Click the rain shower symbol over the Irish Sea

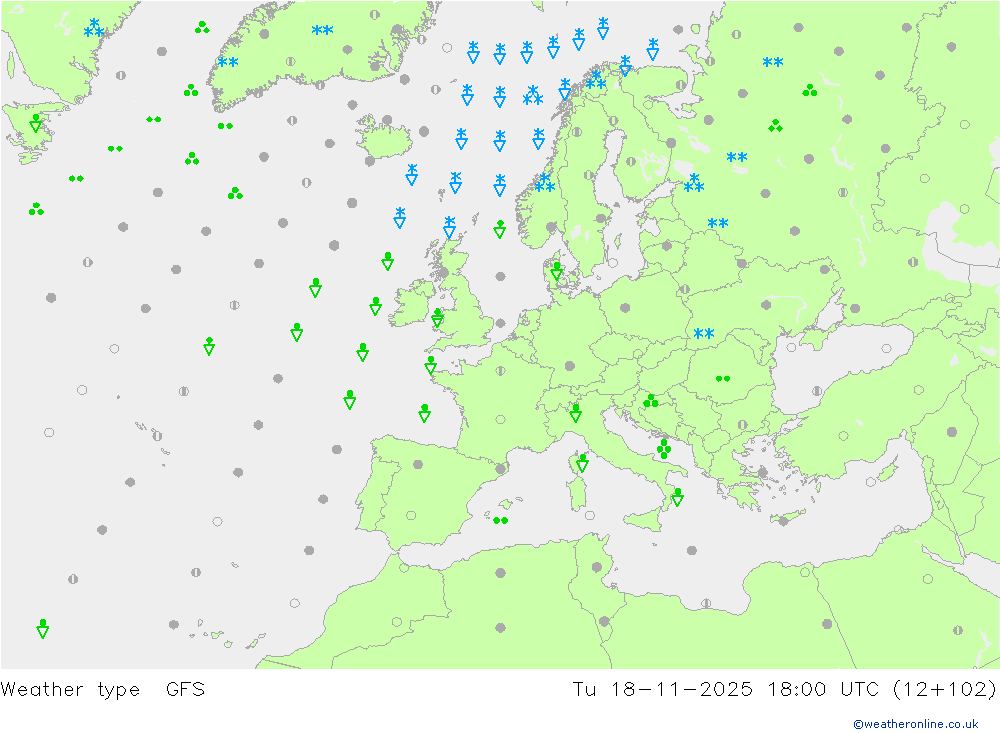tap(437, 317)
